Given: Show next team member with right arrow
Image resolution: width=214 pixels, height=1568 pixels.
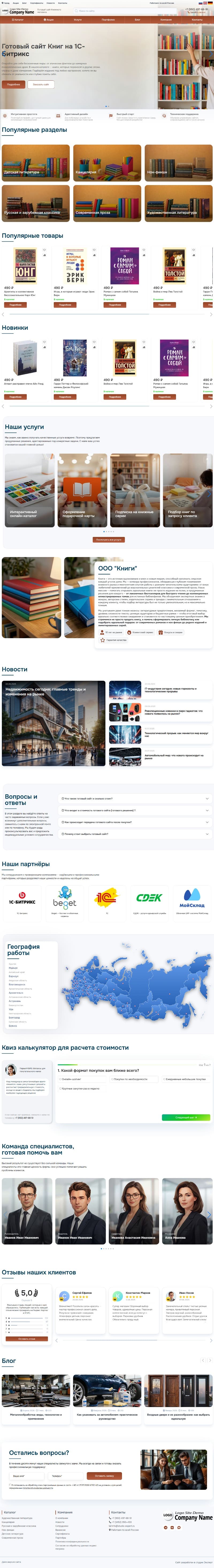Looking at the screenshot, I should (x=210, y=1215).
